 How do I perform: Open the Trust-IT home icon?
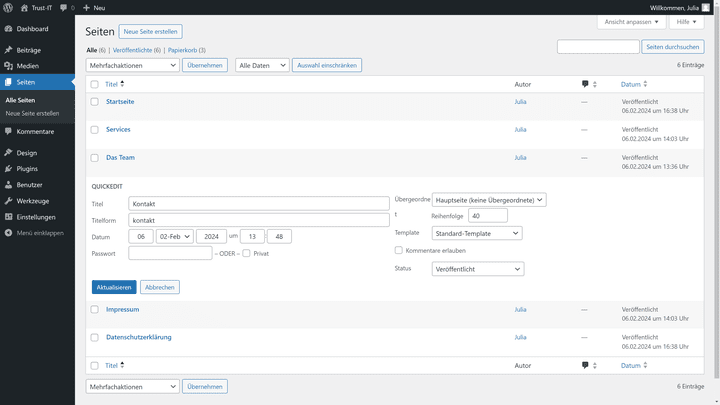click(x=24, y=7)
